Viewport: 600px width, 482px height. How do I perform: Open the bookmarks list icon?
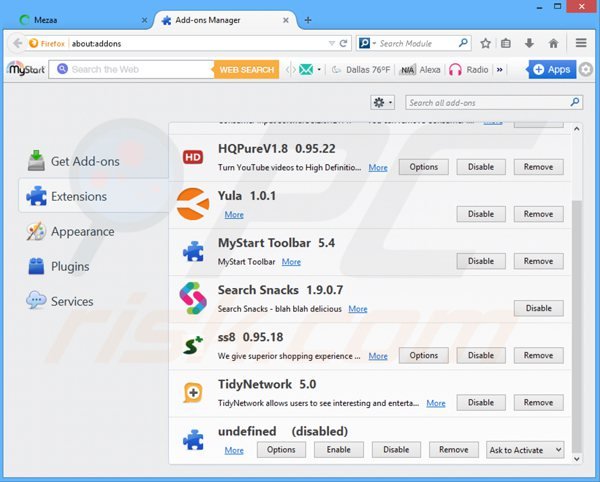505,43
